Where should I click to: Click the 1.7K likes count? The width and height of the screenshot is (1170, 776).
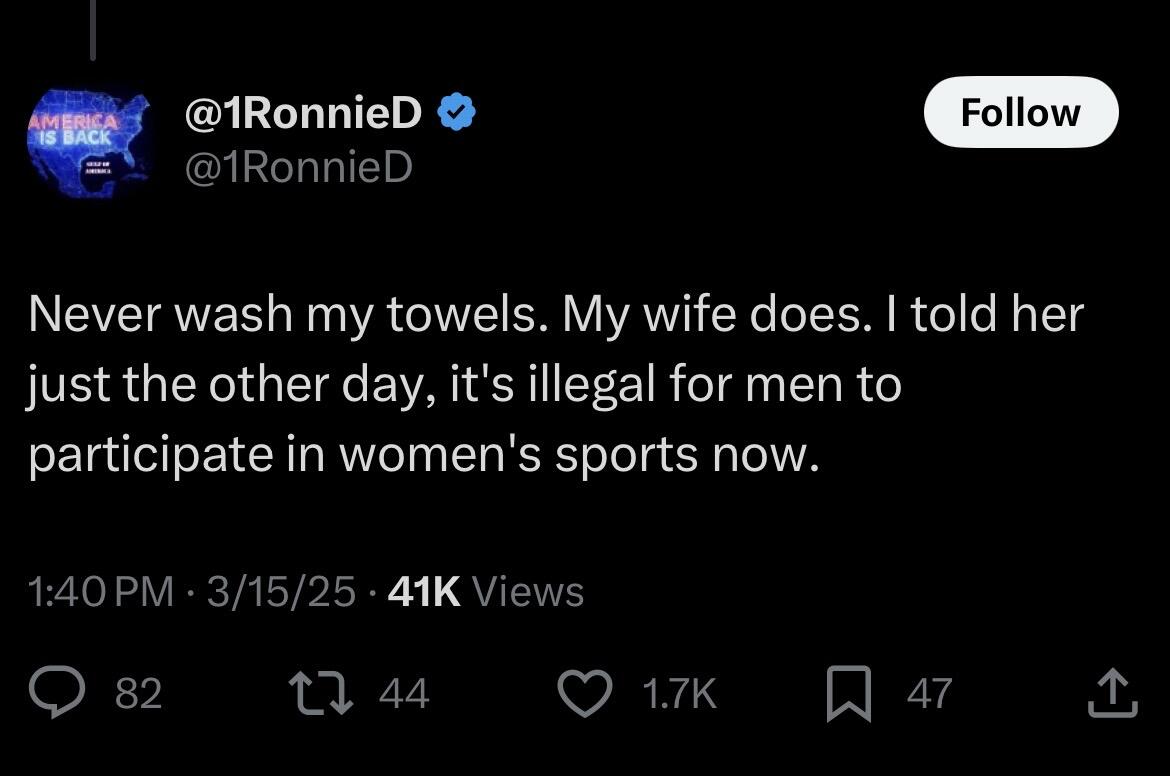pyautogui.click(x=679, y=693)
